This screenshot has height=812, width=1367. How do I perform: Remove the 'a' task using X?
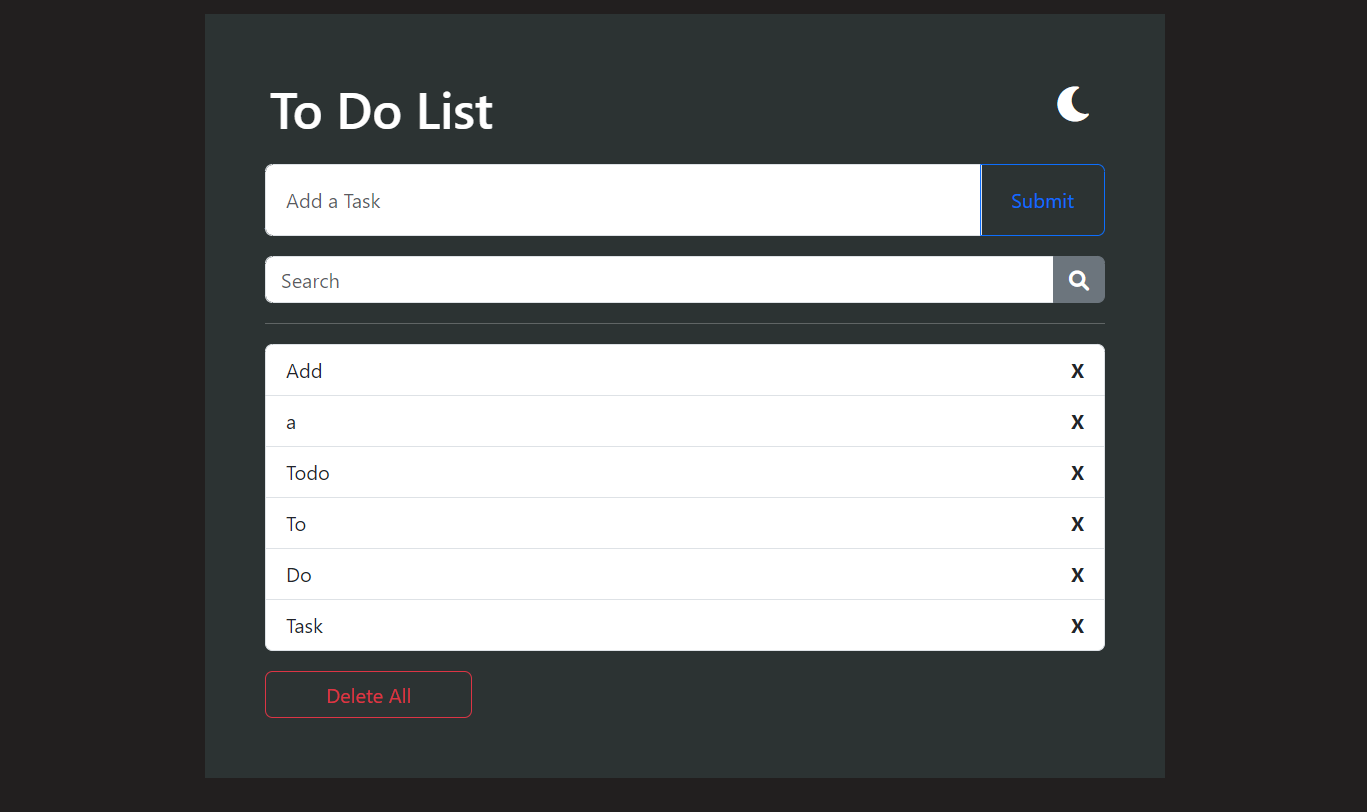(x=1077, y=422)
